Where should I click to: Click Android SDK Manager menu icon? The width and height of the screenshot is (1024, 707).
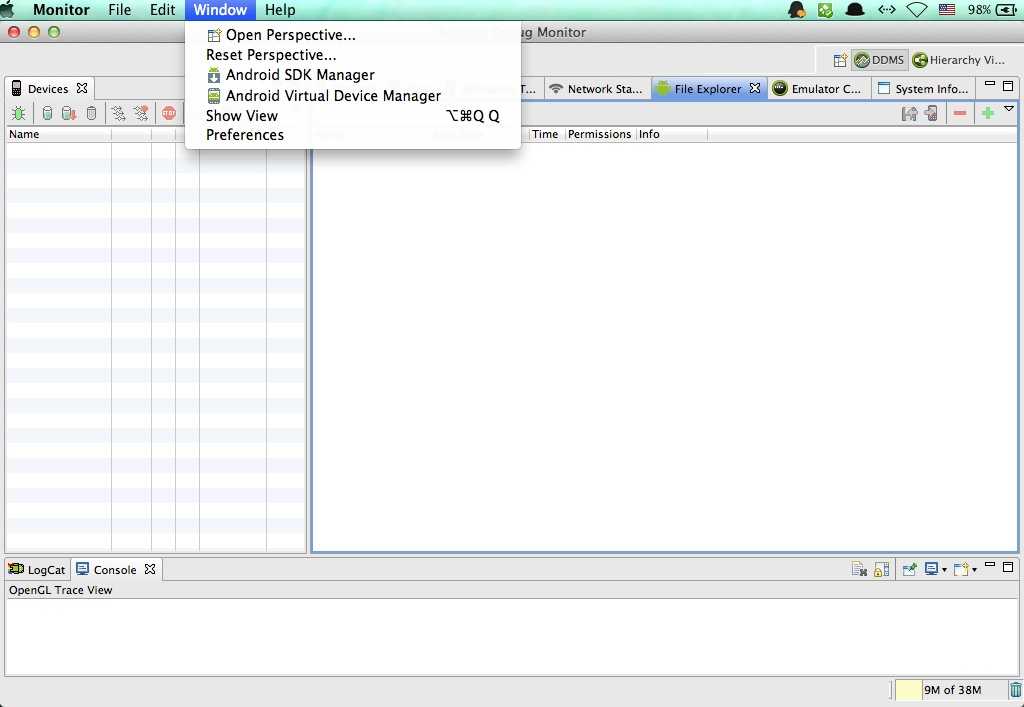[x=214, y=75]
